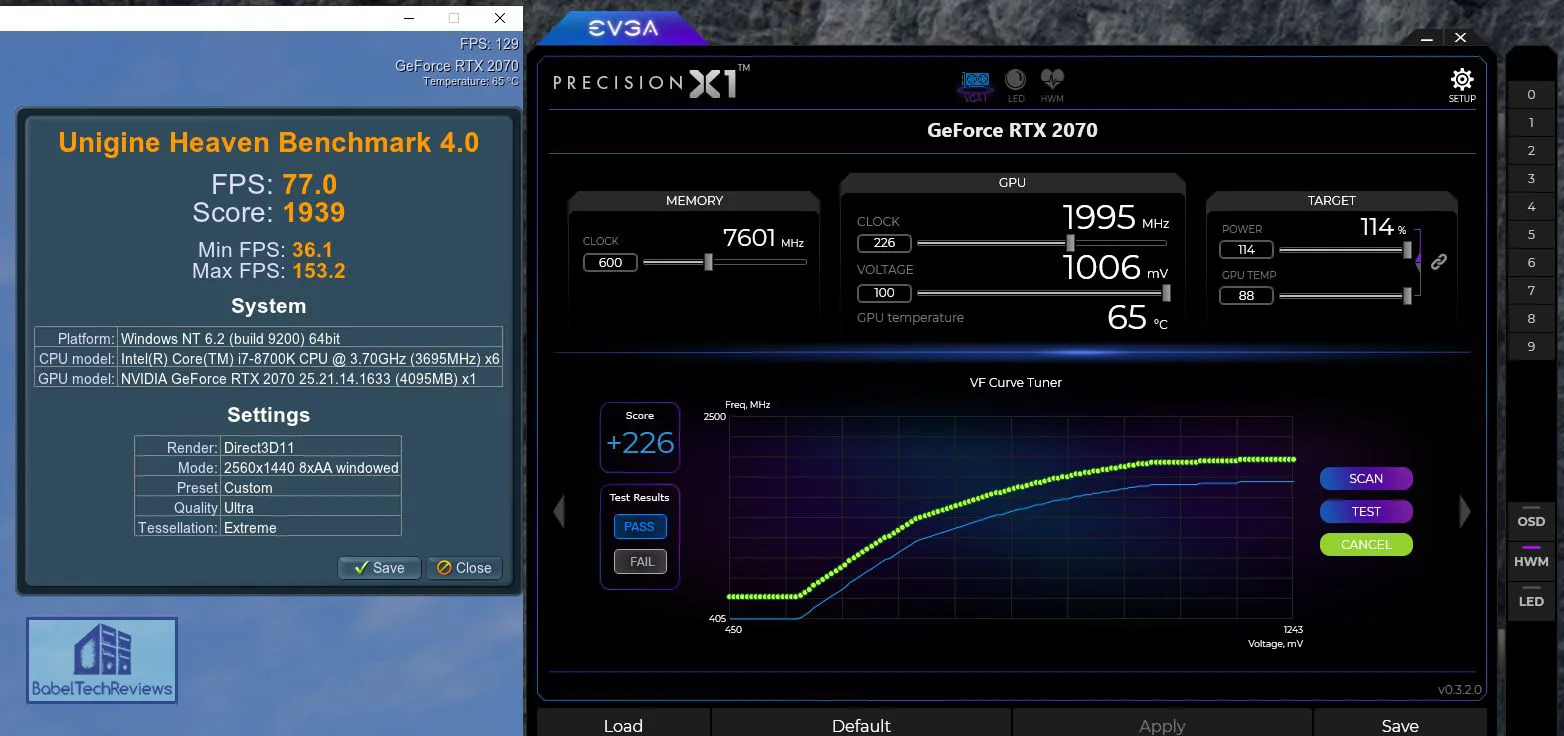Load a saved profile
The height and width of the screenshot is (736, 1564).
[623, 724]
